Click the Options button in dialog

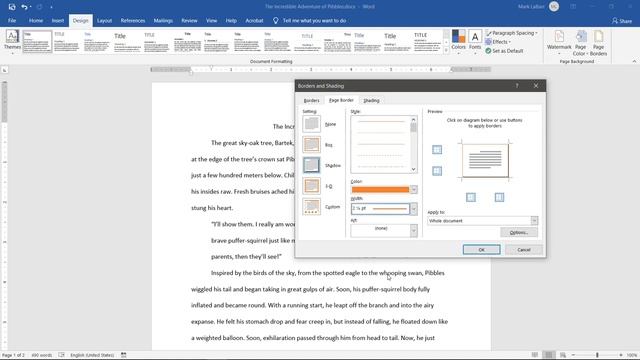(x=519, y=232)
